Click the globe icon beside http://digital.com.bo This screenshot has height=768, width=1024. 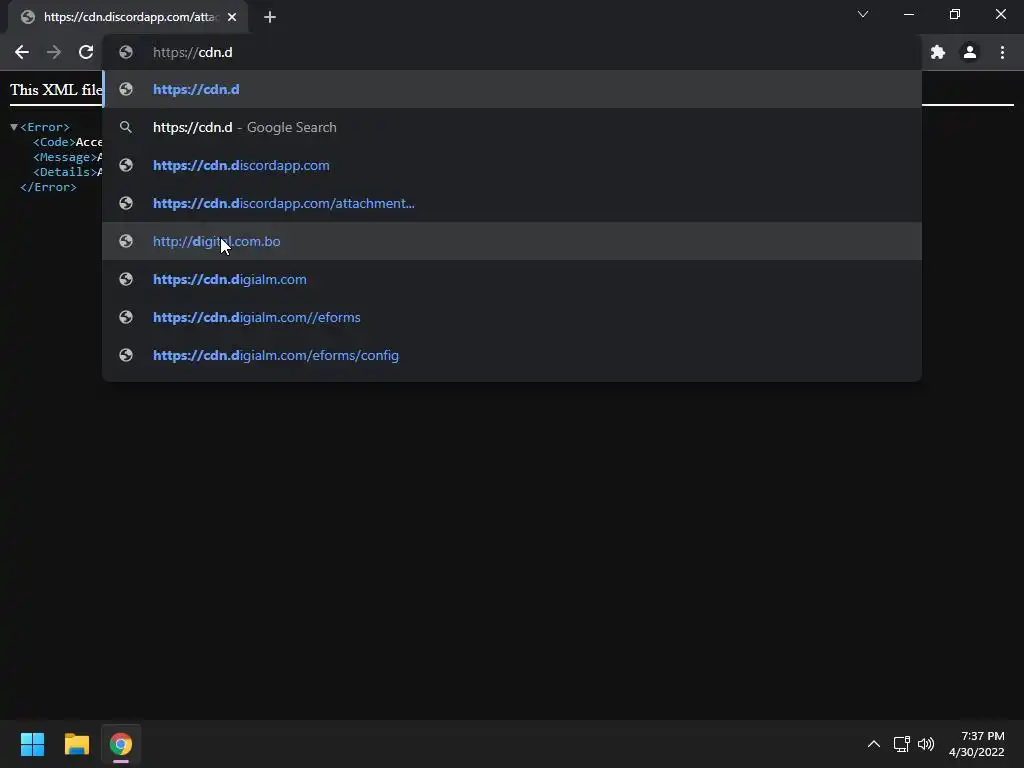[x=126, y=241]
